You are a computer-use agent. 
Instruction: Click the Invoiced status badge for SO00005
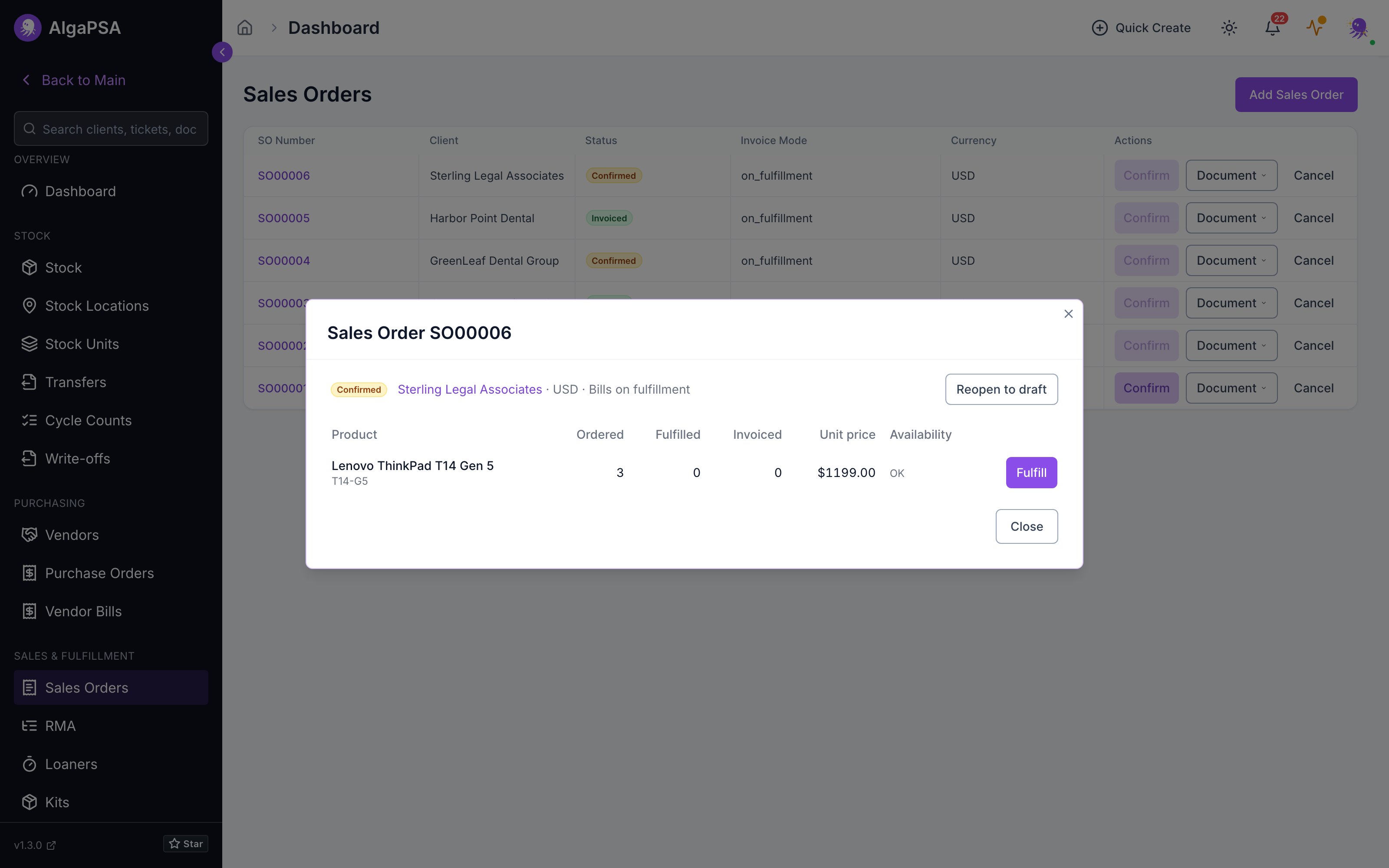pyautogui.click(x=609, y=218)
